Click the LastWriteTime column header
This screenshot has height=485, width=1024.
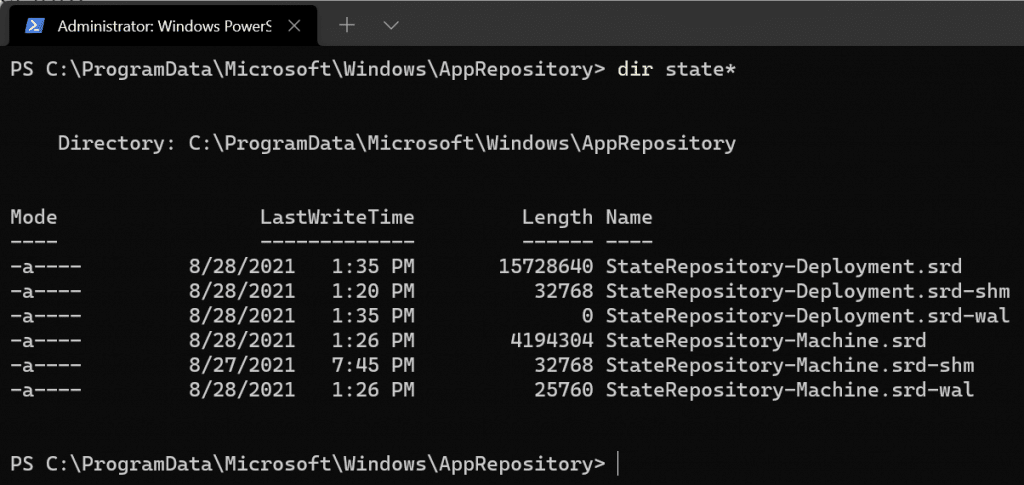(337, 217)
